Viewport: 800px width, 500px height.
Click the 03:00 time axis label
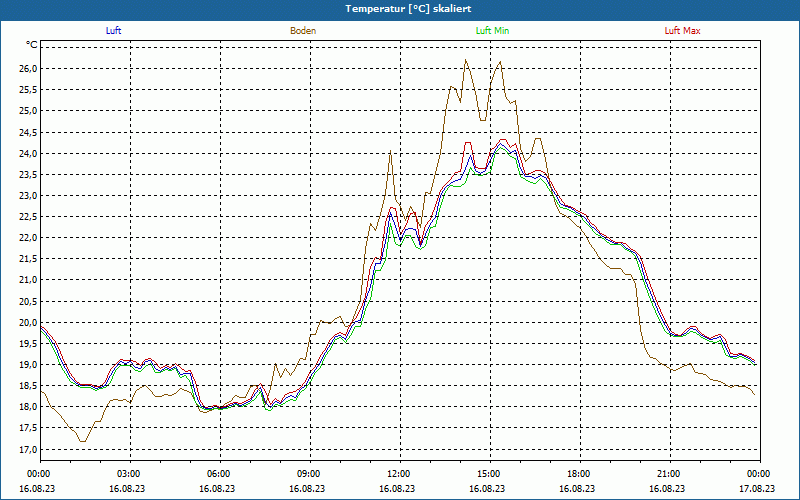coord(130,474)
